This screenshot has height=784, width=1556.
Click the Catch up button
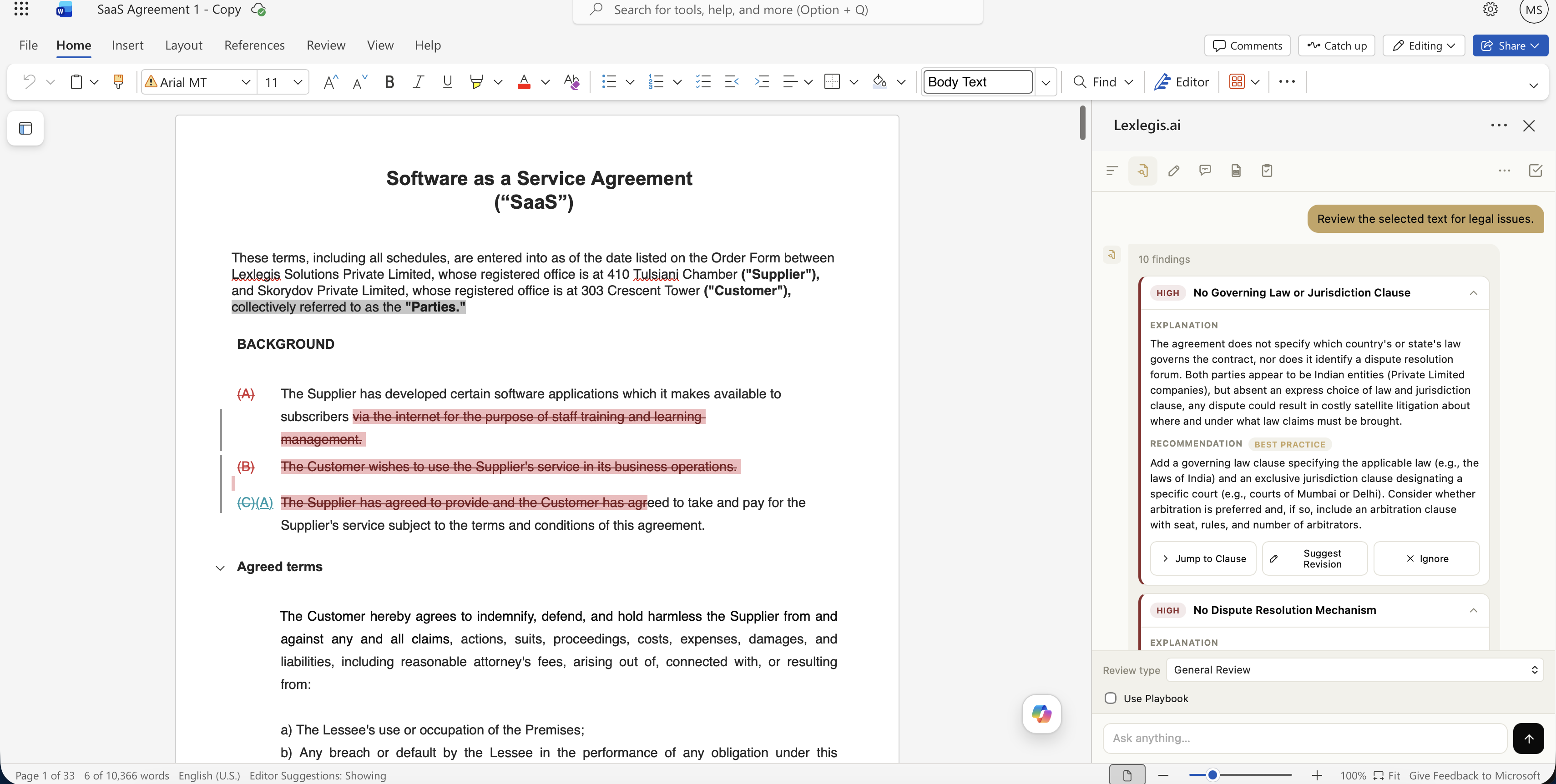pos(1337,46)
